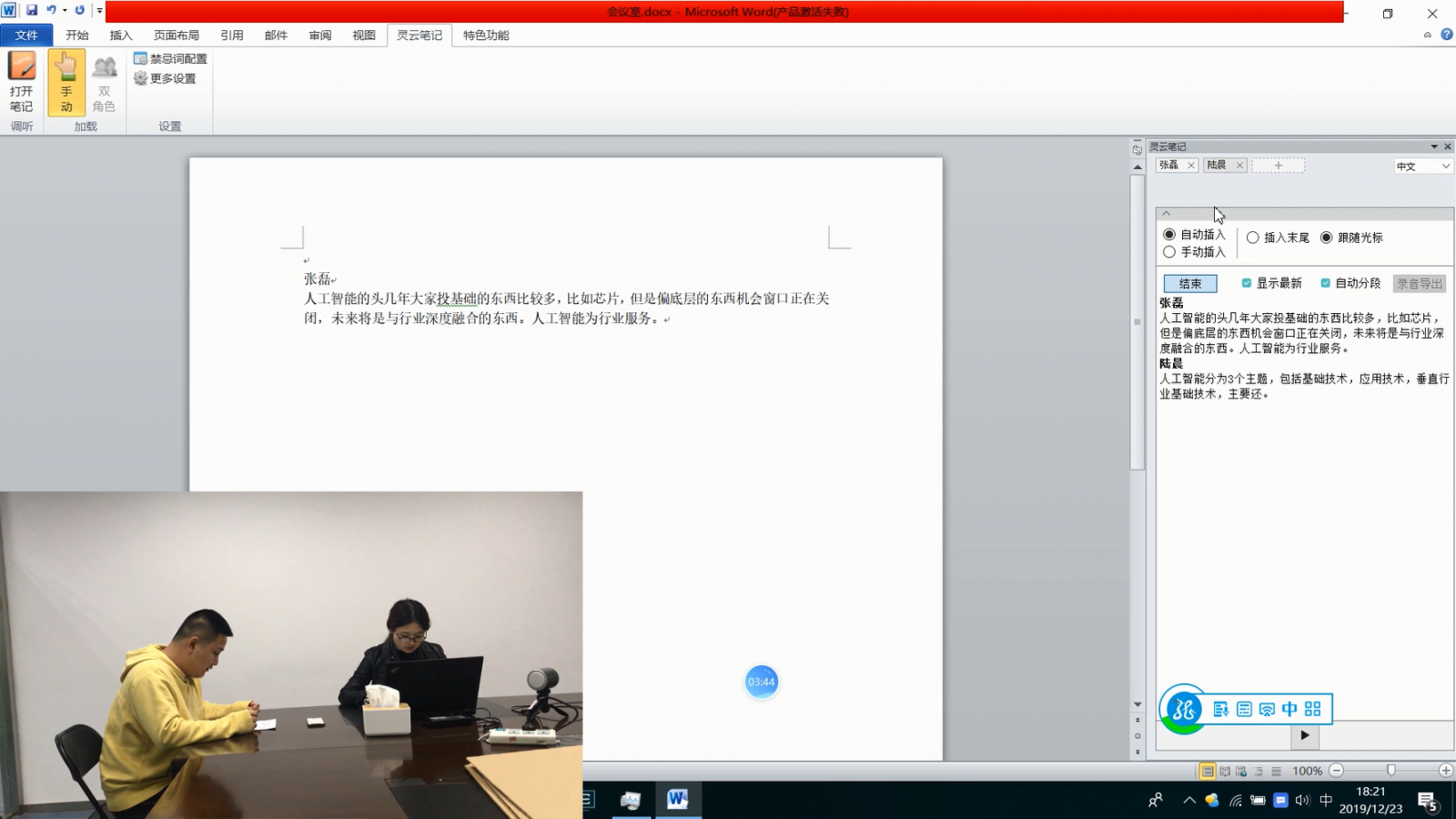Viewport: 1456px width, 819px height.
Task: Disable the 自动分段 checkbox
Action: (x=1326, y=283)
